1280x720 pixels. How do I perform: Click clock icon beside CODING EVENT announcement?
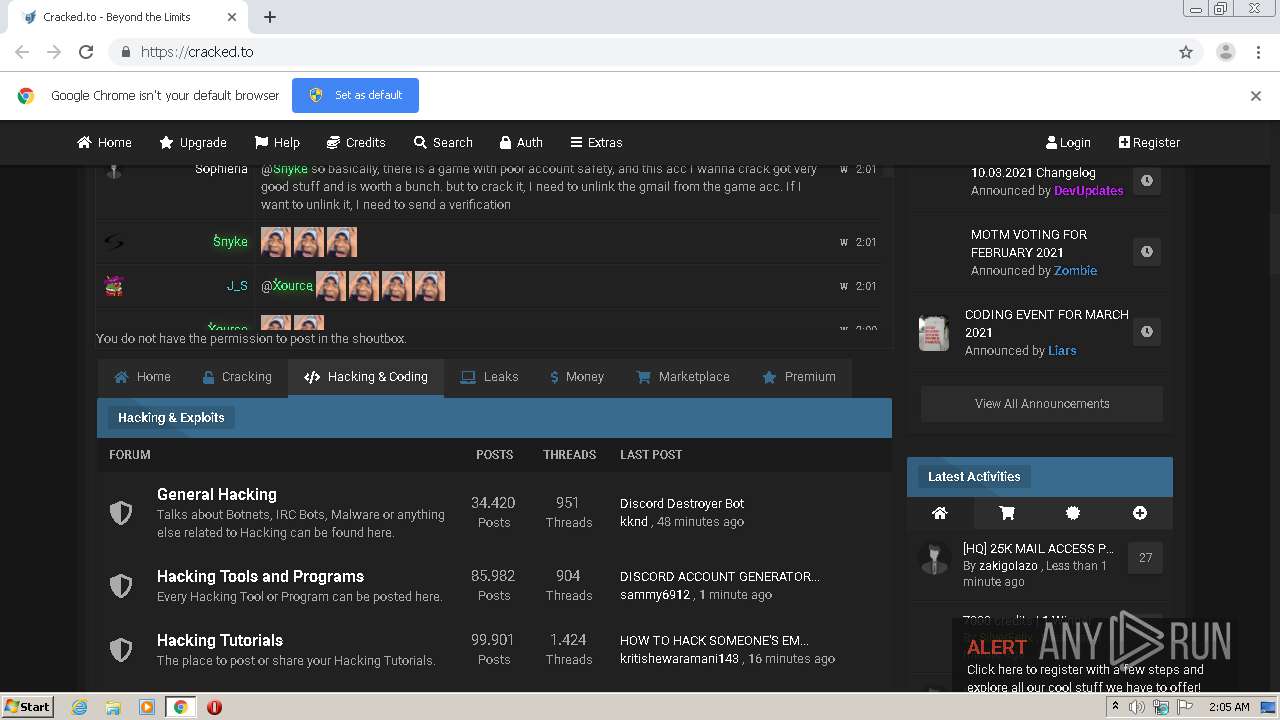[1147, 331]
